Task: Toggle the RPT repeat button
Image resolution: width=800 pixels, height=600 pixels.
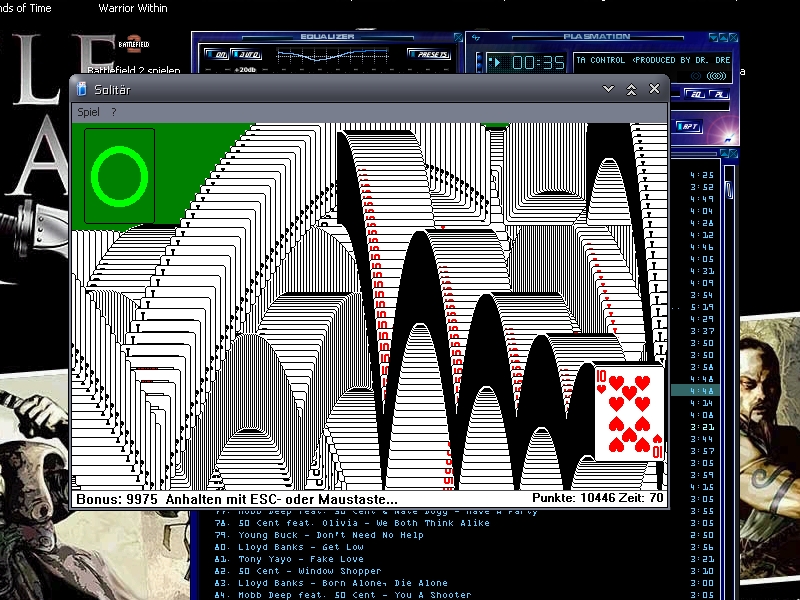Action: click(x=689, y=127)
